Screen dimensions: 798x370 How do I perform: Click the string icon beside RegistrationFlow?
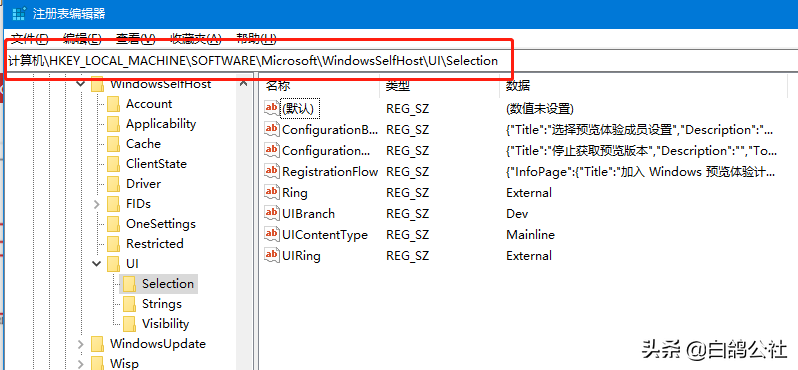(x=272, y=171)
